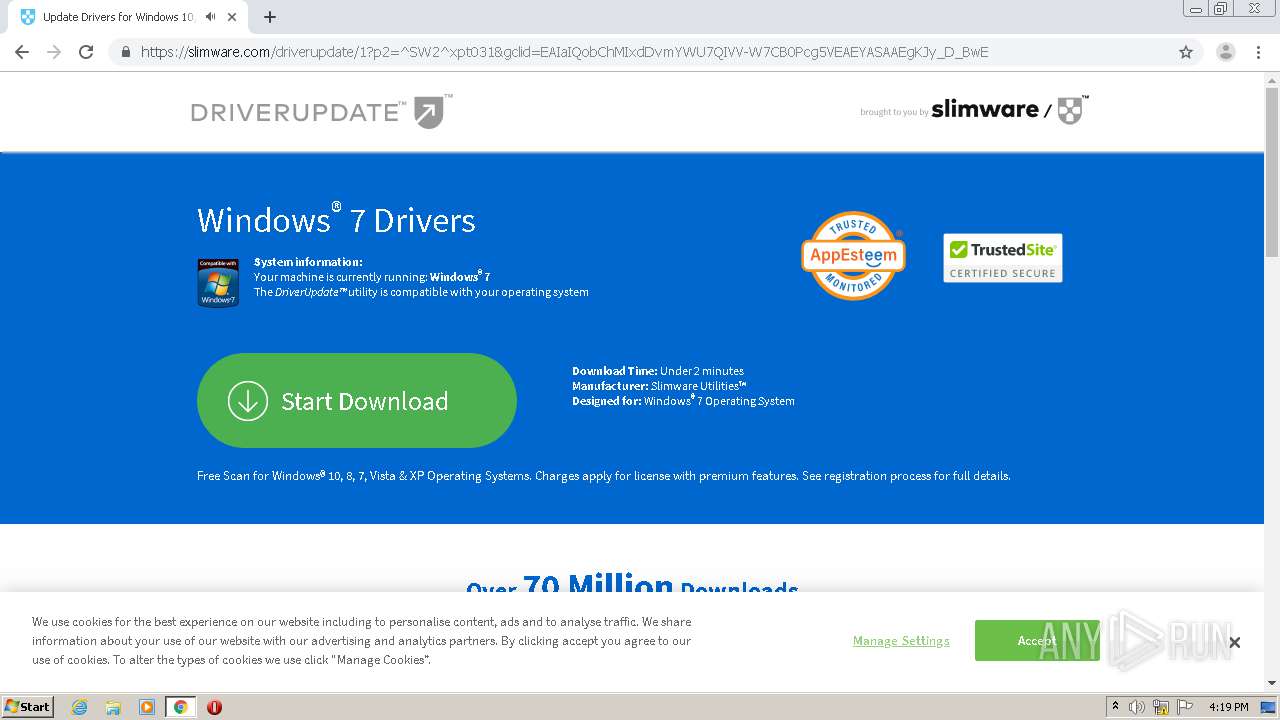This screenshot has width=1280, height=720.
Task: Click the Free Scan disclaimer text
Action: coord(604,476)
